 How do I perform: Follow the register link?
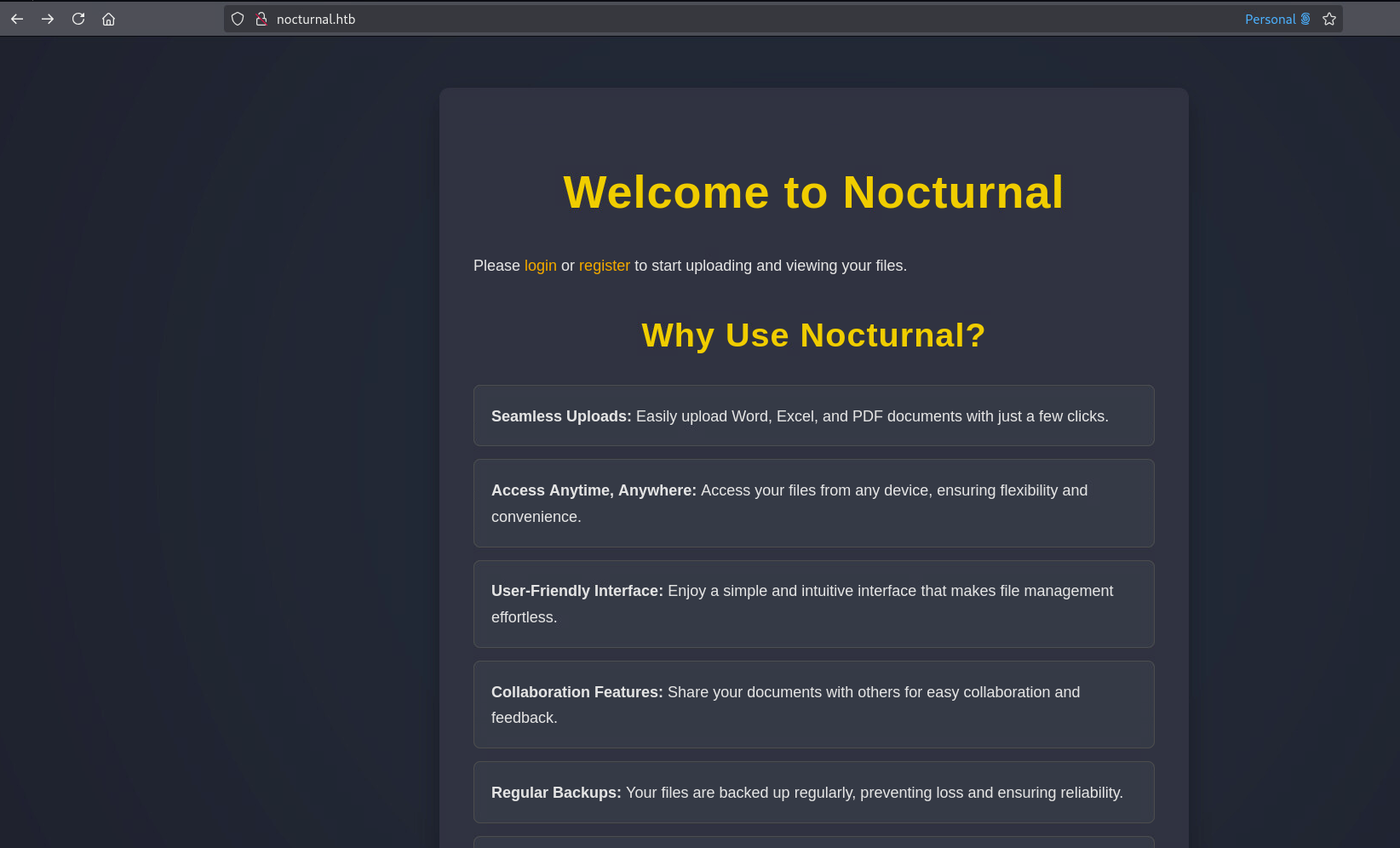point(604,266)
